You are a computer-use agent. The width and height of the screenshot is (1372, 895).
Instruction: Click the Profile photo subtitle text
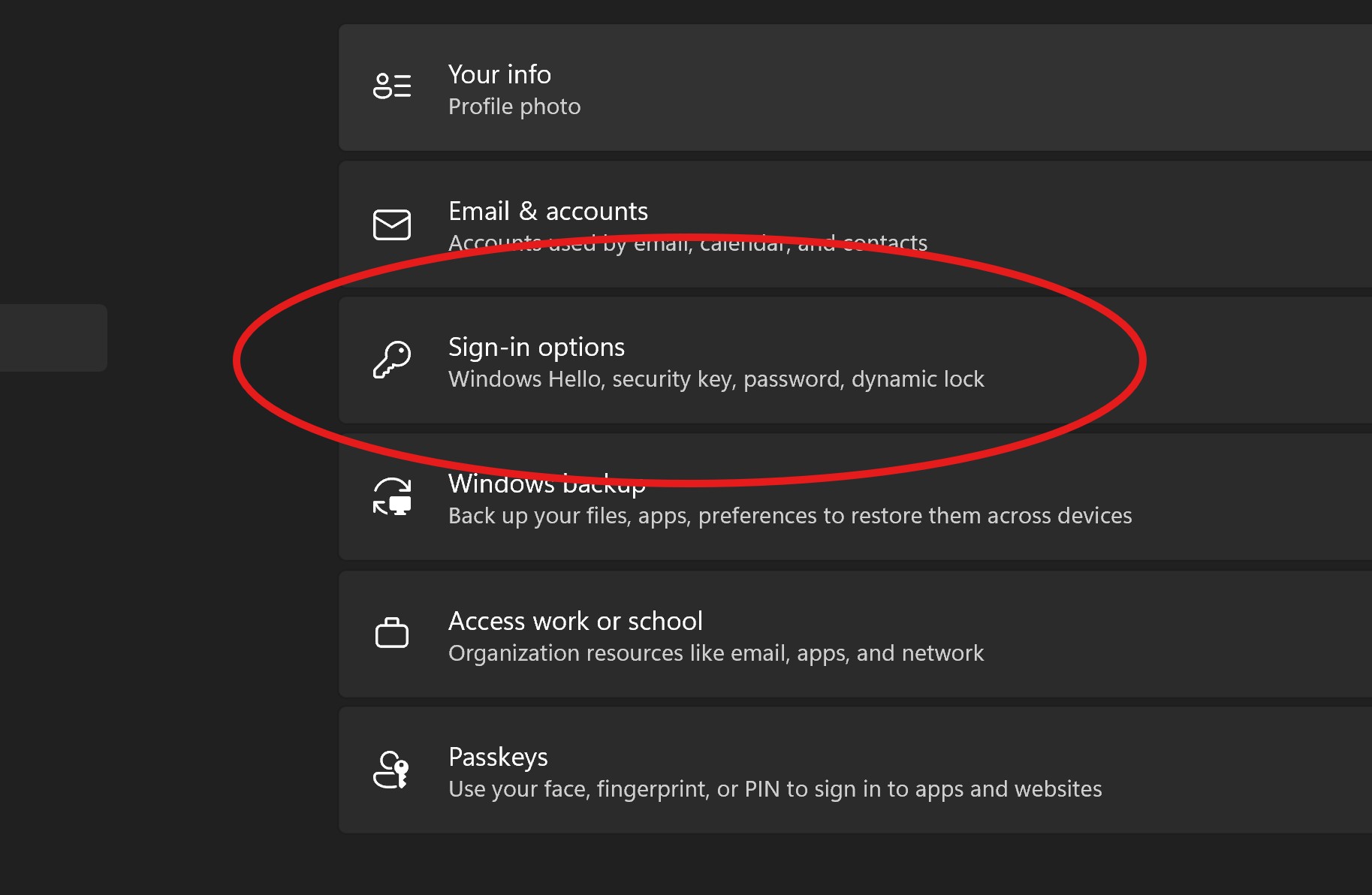[x=514, y=106]
